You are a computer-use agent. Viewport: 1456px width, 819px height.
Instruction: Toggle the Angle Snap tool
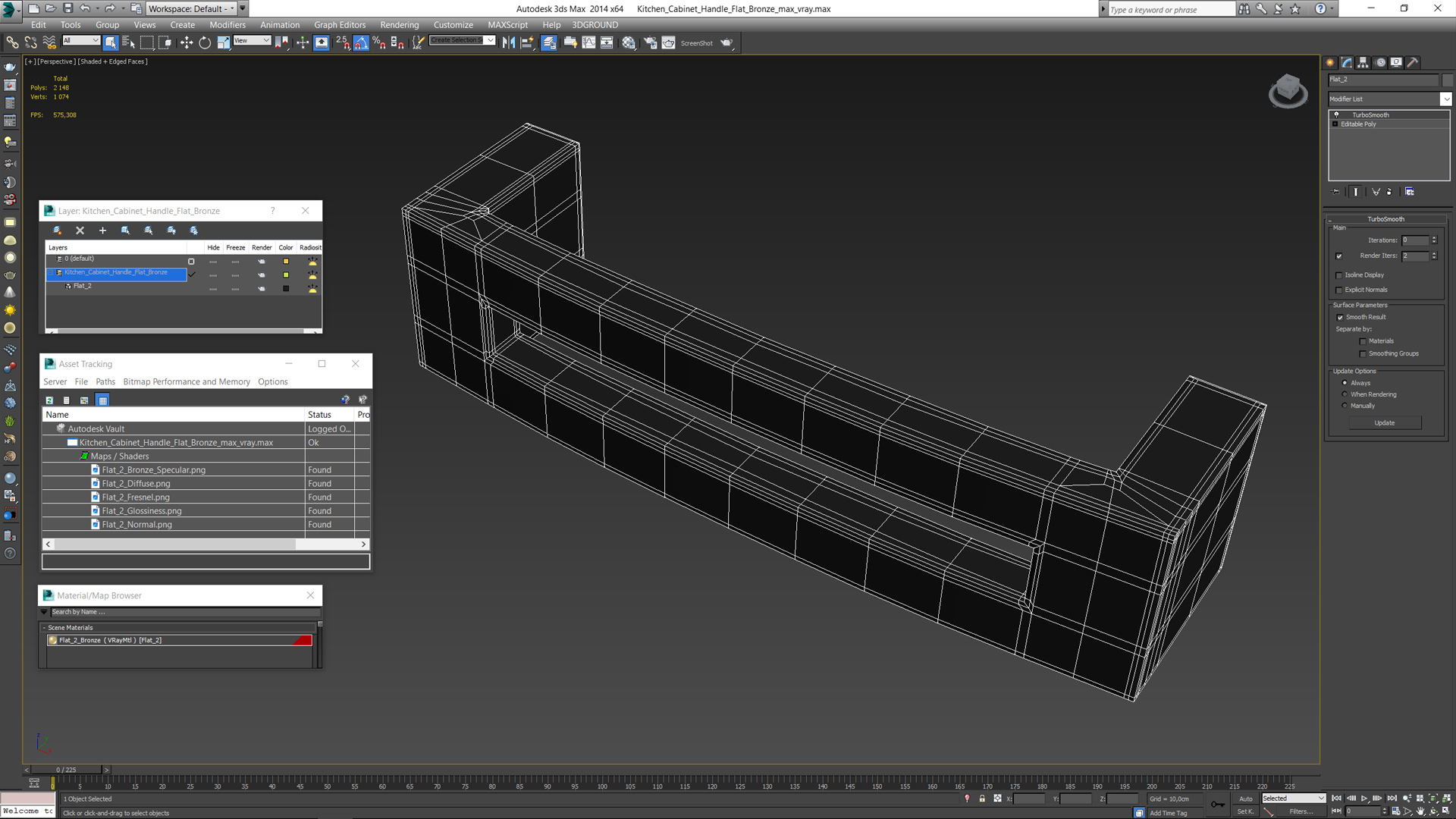(361, 43)
